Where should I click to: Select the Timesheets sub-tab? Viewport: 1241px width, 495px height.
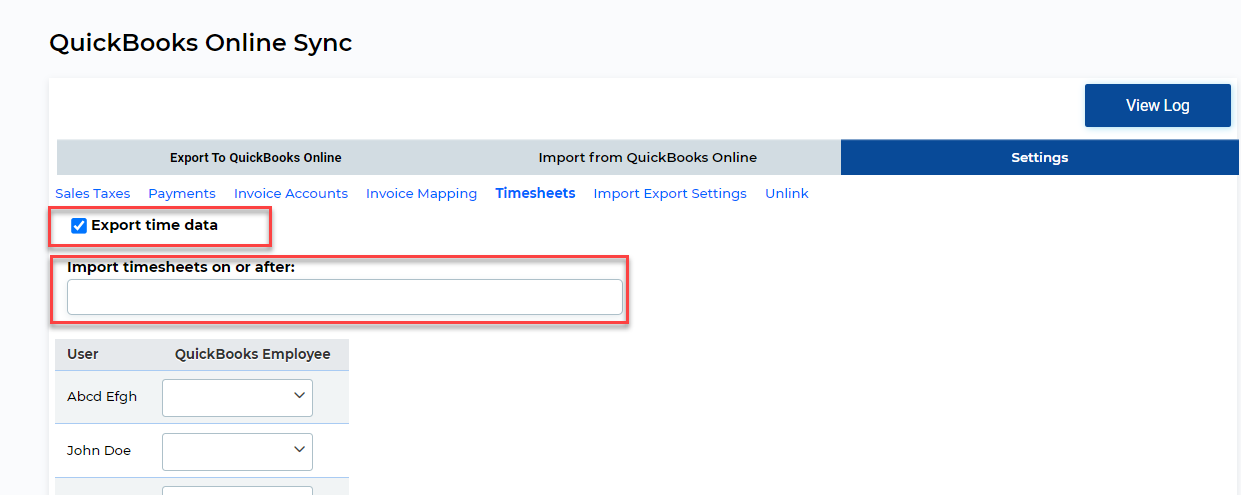tap(535, 193)
